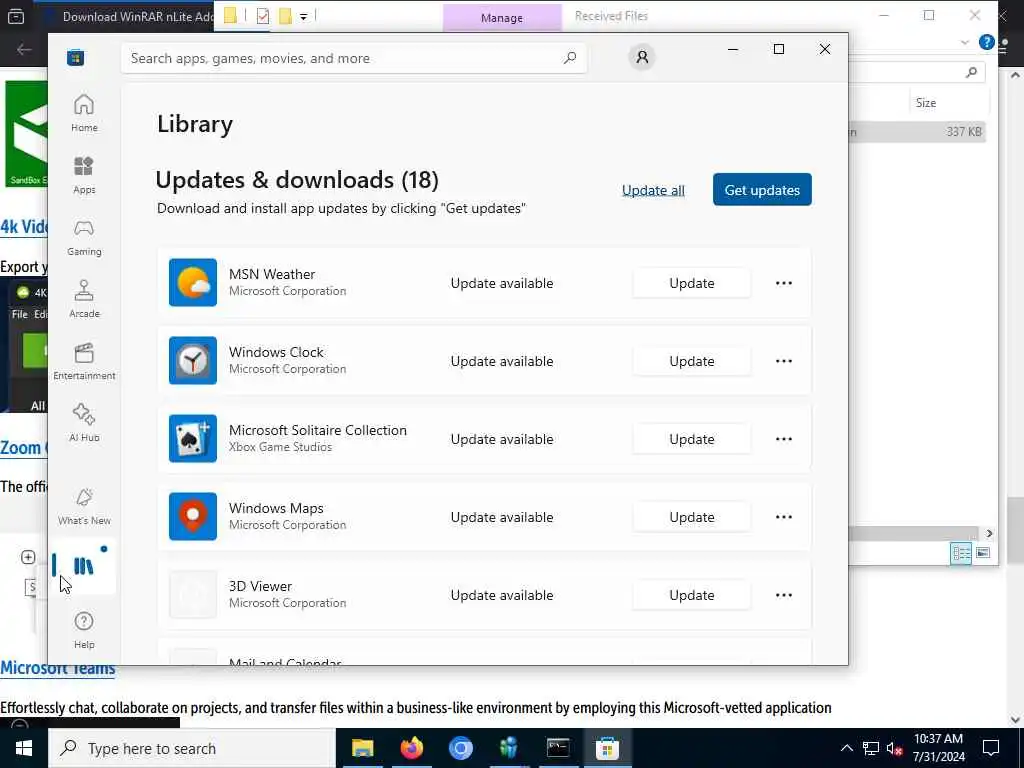Open more options for Microsoft Solitaire Collection

784,439
